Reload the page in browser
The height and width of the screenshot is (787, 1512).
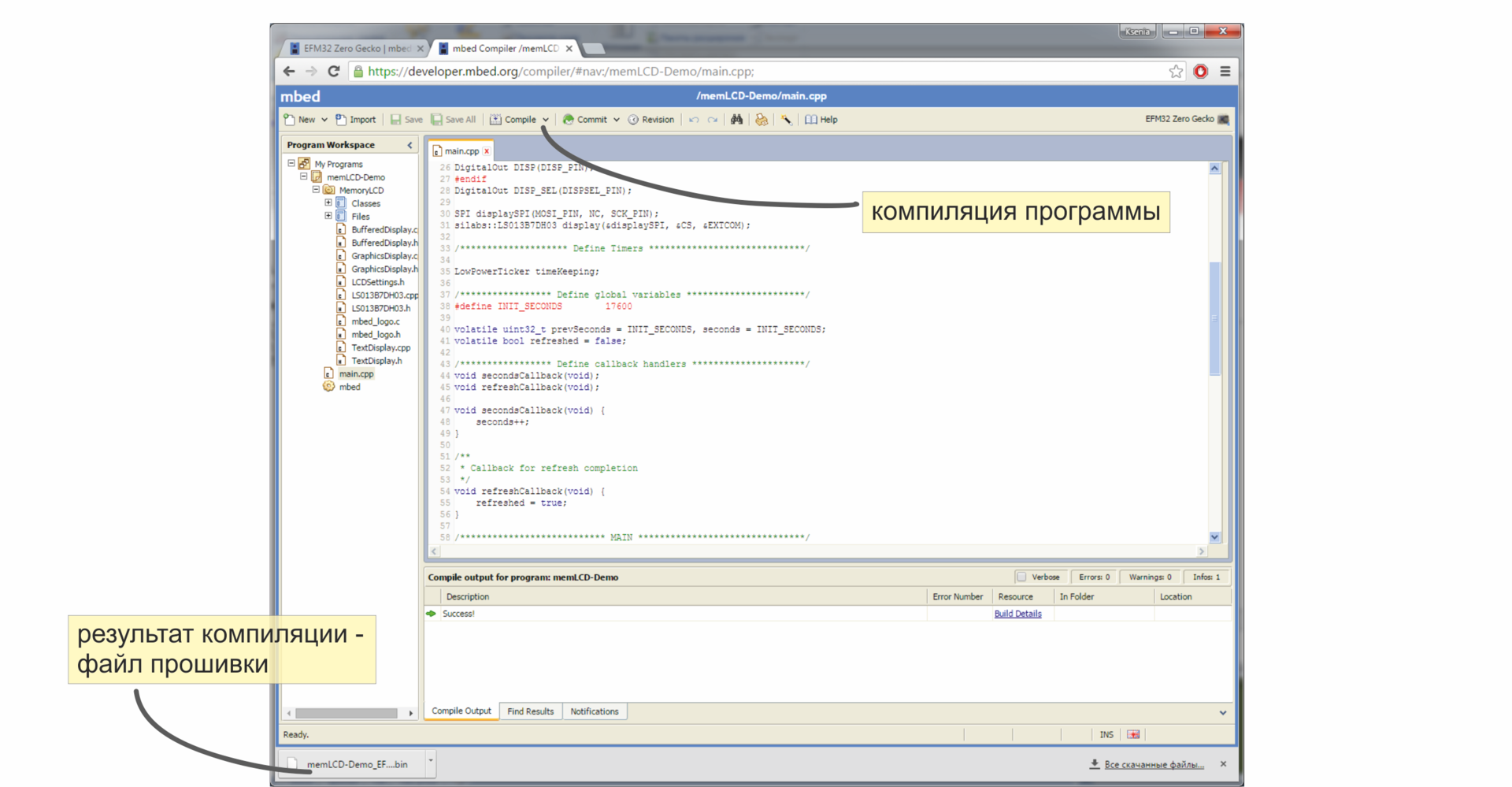pyautogui.click(x=334, y=72)
